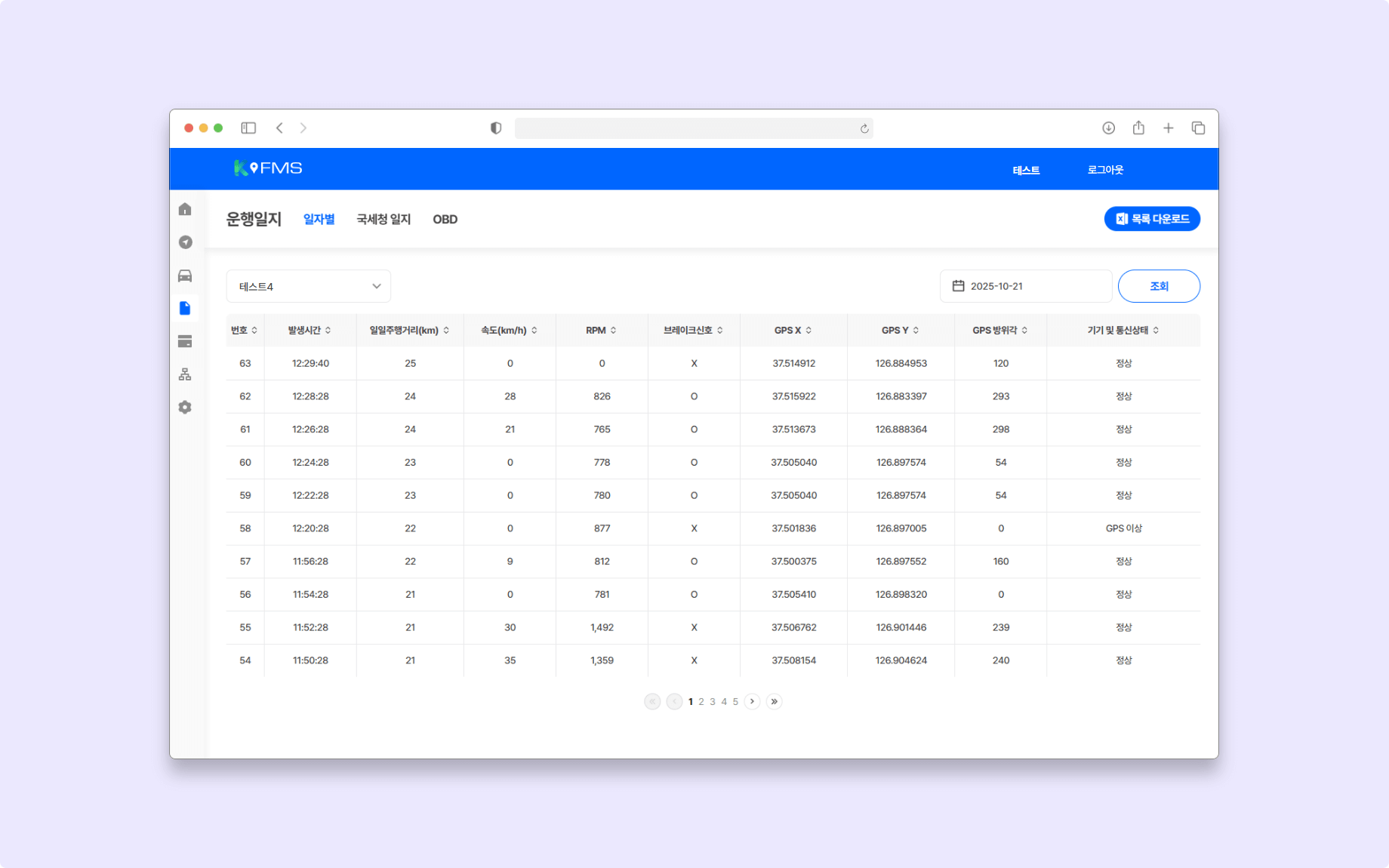
Task: Select the driving log document icon in sidebar
Action: click(x=184, y=308)
